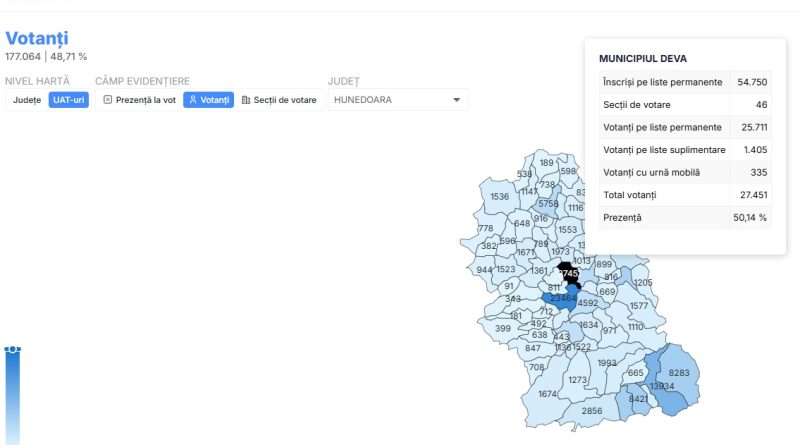This screenshot has height=445, width=800.
Task: Switch map level to Județe
Action: point(27,100)
